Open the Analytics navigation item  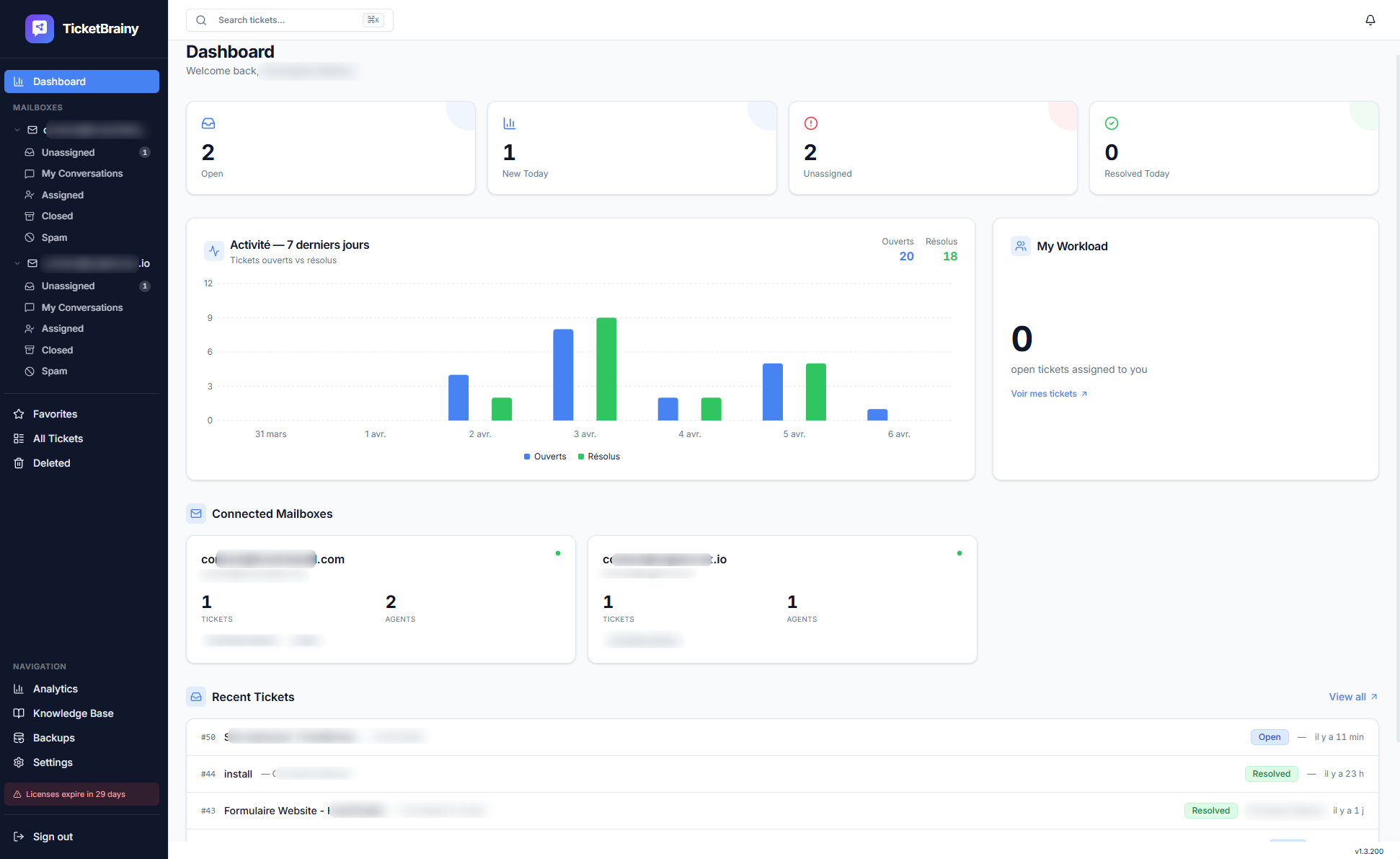[x=55, y=689]
